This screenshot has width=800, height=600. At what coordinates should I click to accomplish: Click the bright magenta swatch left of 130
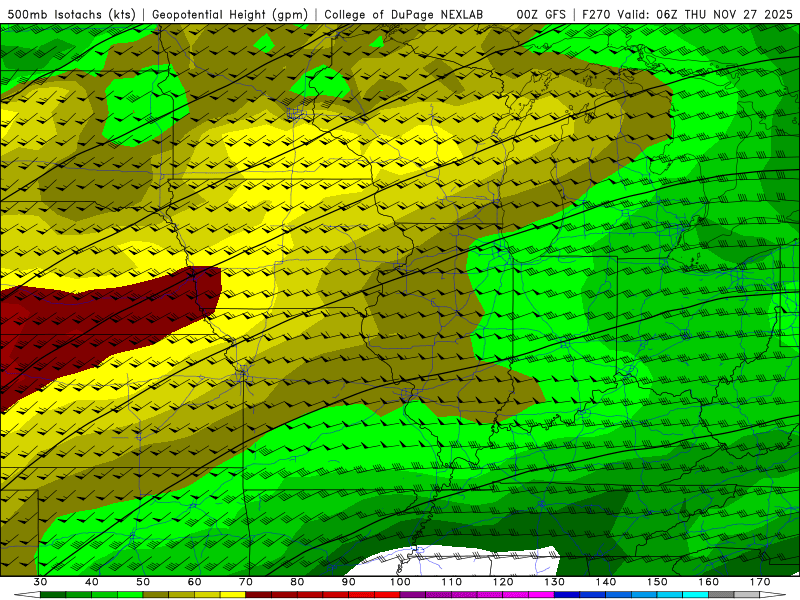541,595
